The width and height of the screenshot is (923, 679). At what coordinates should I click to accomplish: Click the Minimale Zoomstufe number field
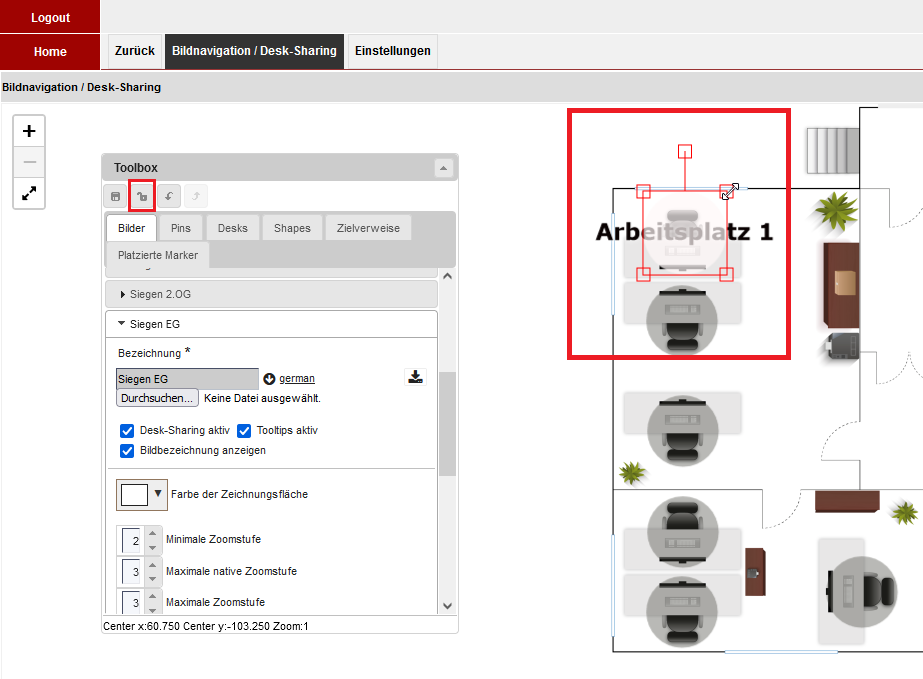coord(131,541)
